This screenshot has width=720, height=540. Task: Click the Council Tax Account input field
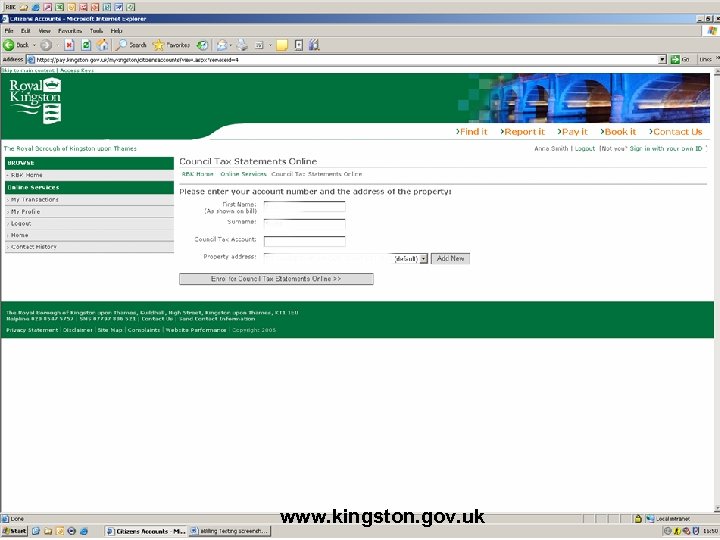pyautogui.click(x=304, y=241)
